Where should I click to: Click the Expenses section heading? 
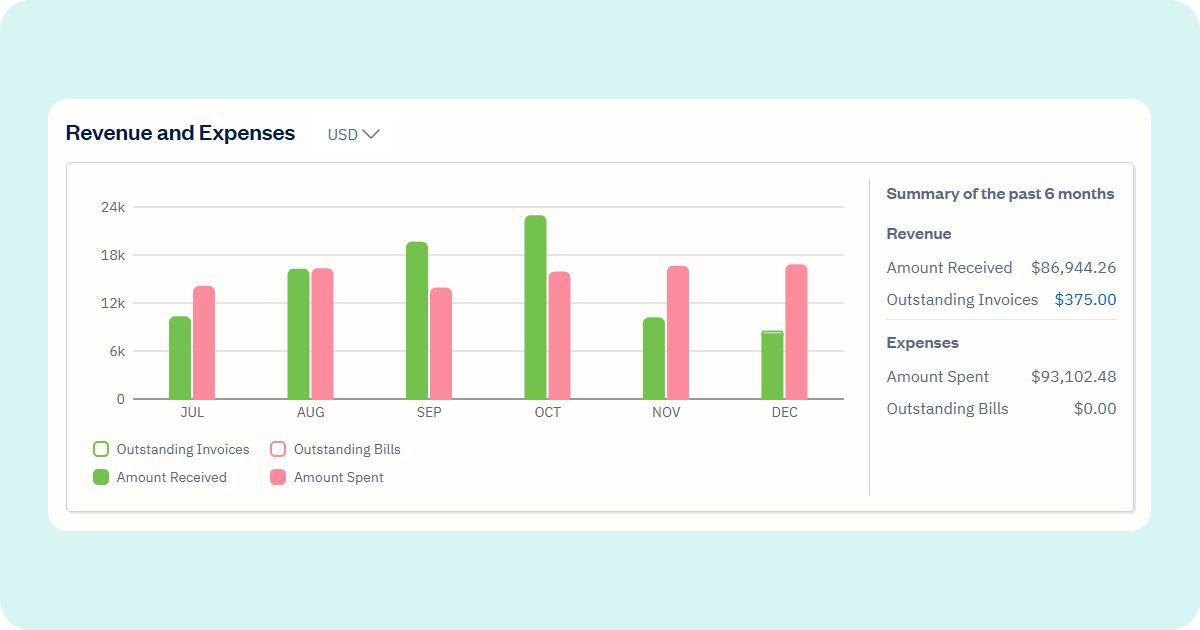(x=922, y=342)
